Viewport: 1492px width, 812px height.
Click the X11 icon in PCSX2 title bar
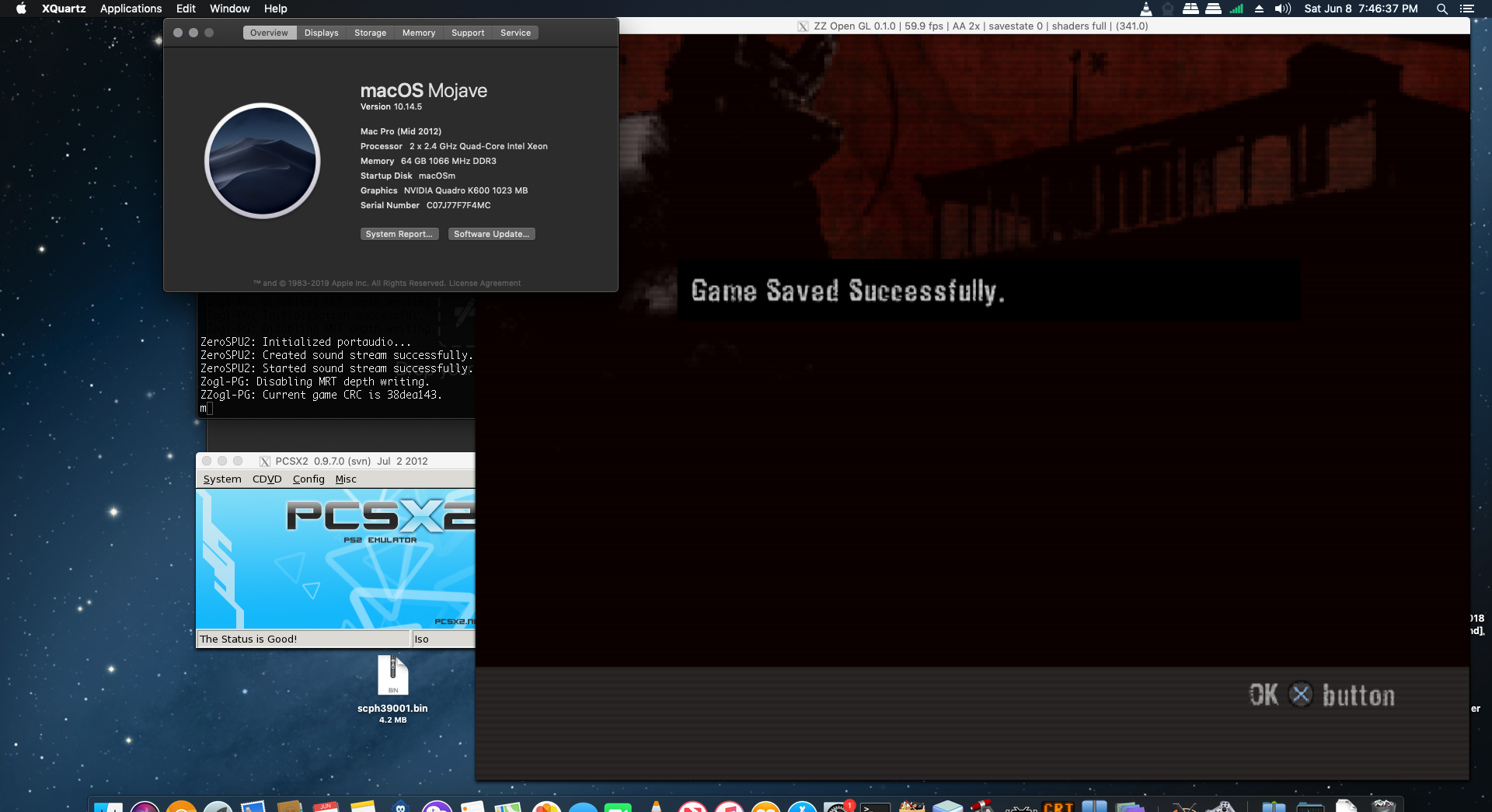[x=264, y=461]
